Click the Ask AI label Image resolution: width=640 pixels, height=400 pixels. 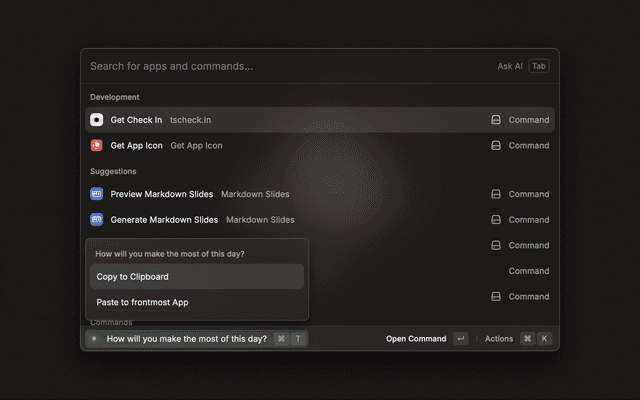pos(510,66)
